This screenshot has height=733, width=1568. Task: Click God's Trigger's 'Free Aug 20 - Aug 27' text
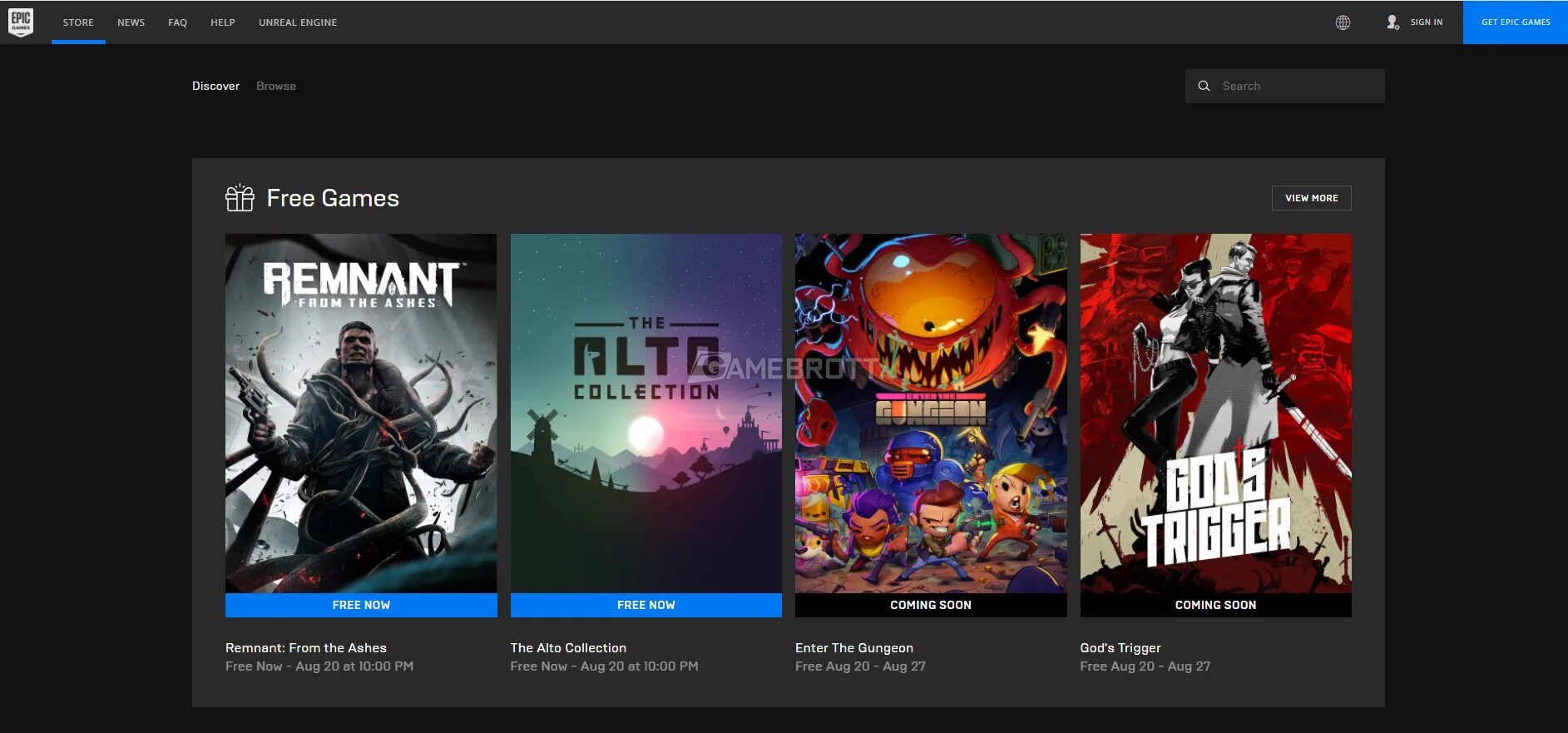(x=1145, y=666)
